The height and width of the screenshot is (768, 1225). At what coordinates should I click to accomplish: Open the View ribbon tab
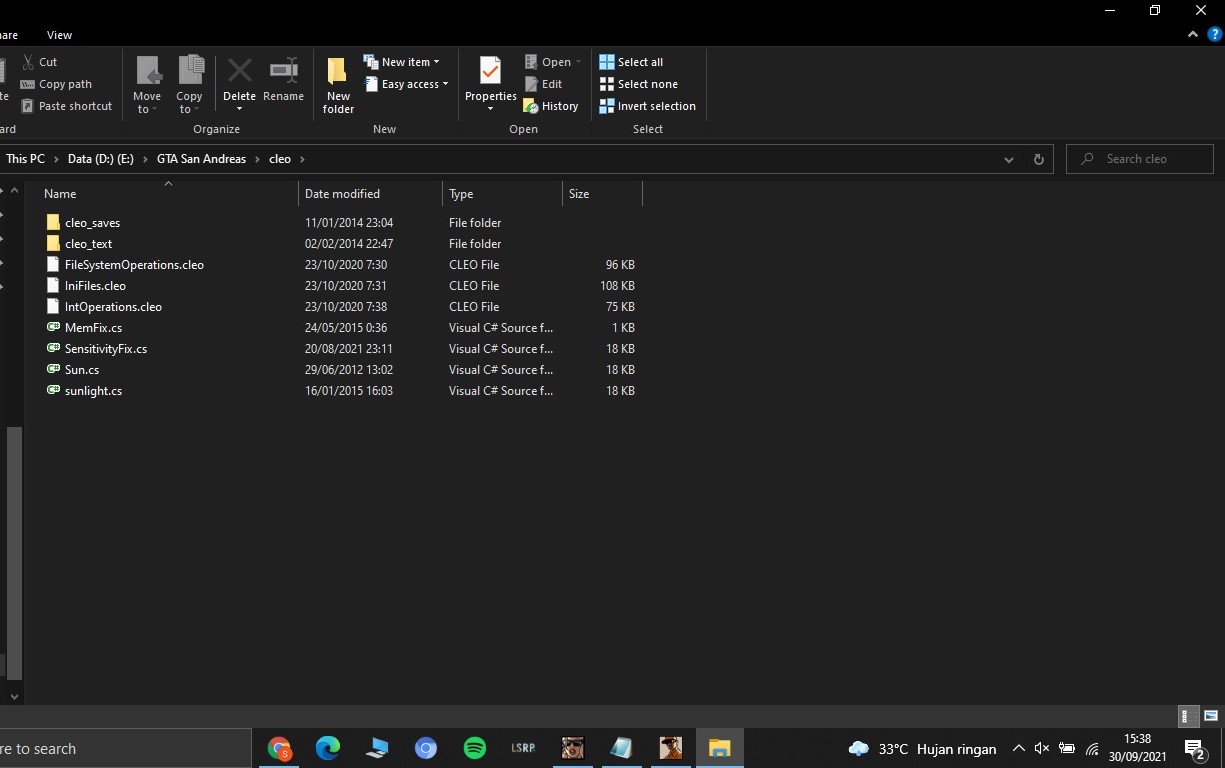point(59,35)
